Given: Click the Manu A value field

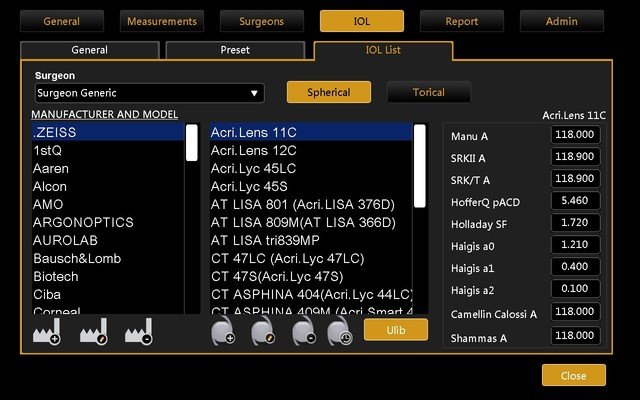Looking at the screenshot, I should click(575, 135).
